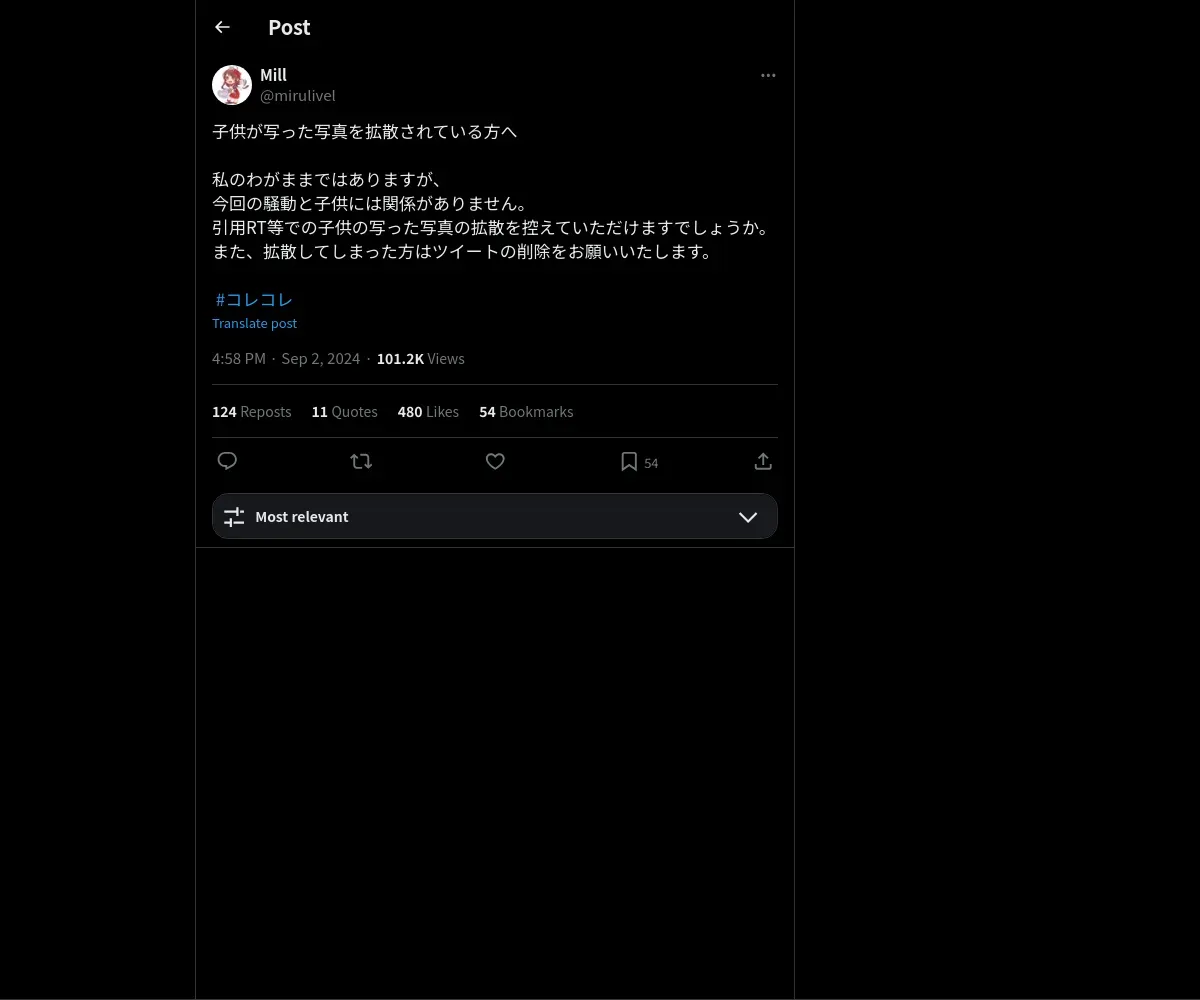Open the three-dot more options menu
The image size is (1200, 1000).
click(x=768, y=75)
